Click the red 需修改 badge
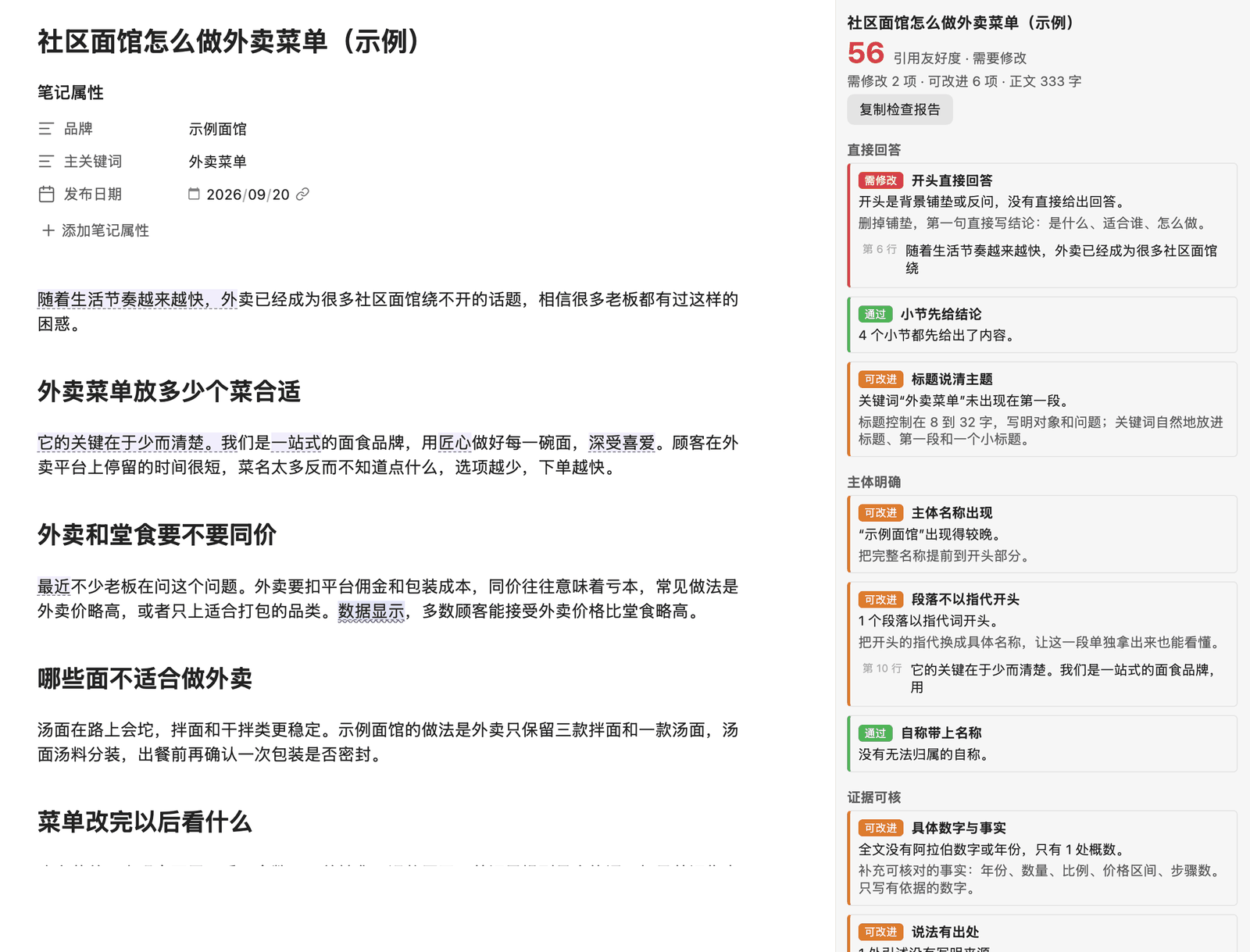Image resolution: width=1250 pixels, height=952 pixels. tap(880, 180)
